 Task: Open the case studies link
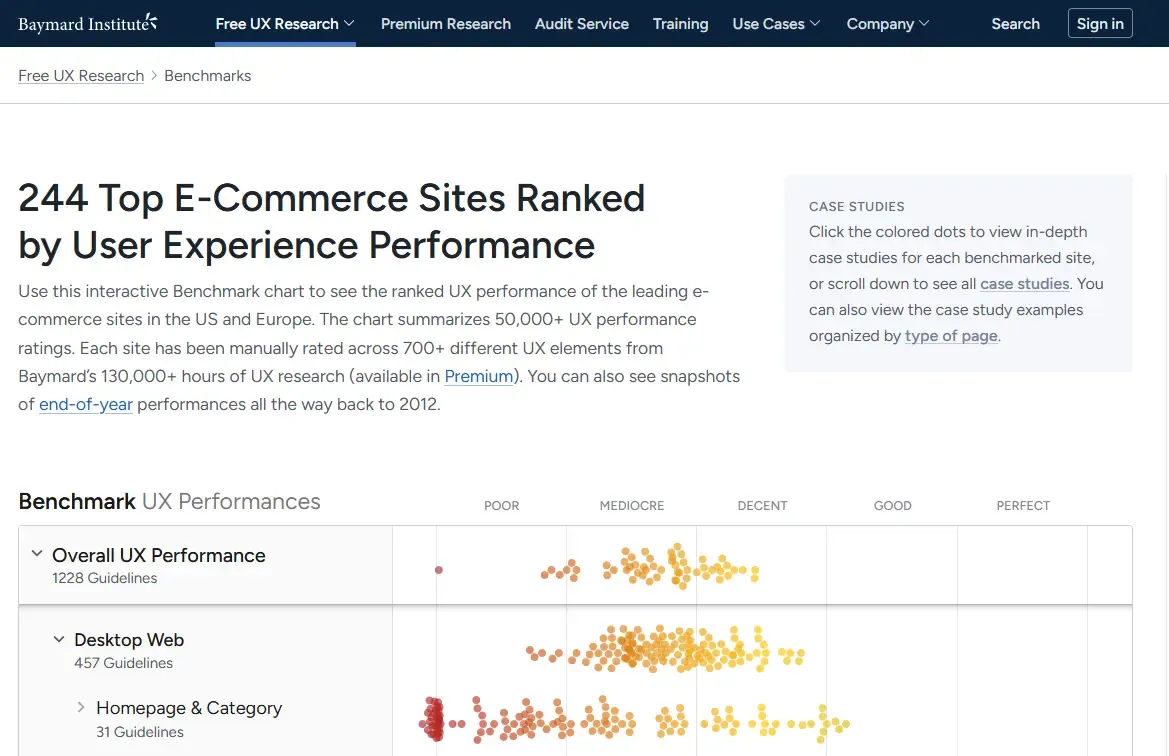pyautogui.click(x=1025, y=283)
